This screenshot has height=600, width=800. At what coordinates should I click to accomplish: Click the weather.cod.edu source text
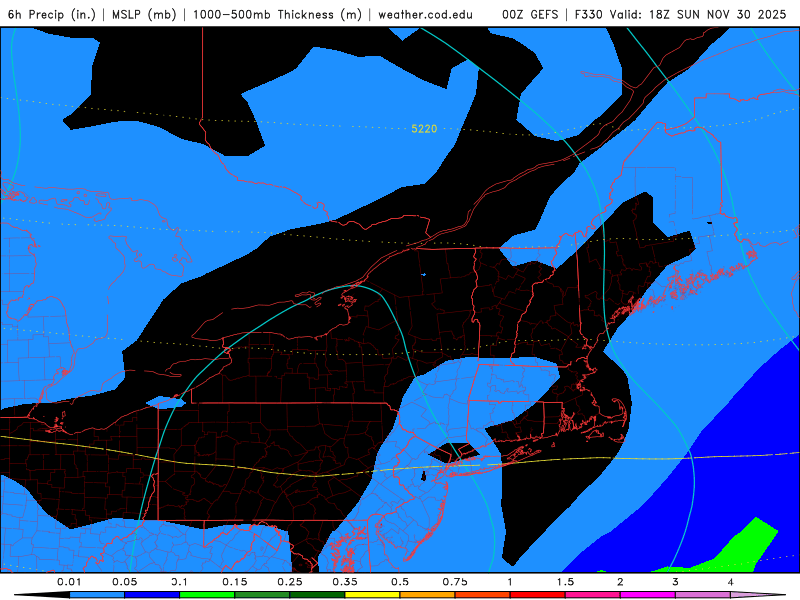pos(425,14)
